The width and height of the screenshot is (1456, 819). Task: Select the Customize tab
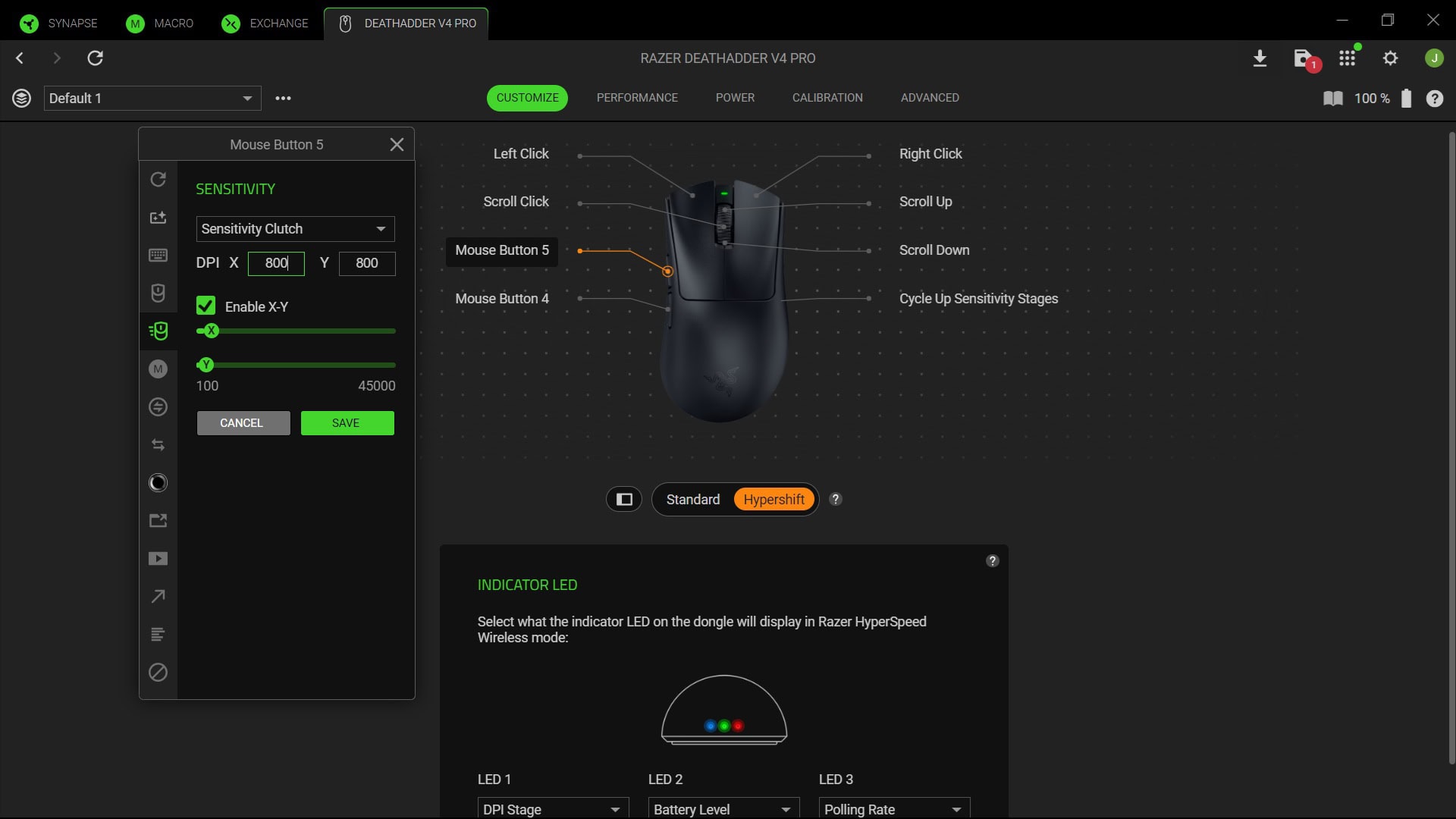[527, 98]
